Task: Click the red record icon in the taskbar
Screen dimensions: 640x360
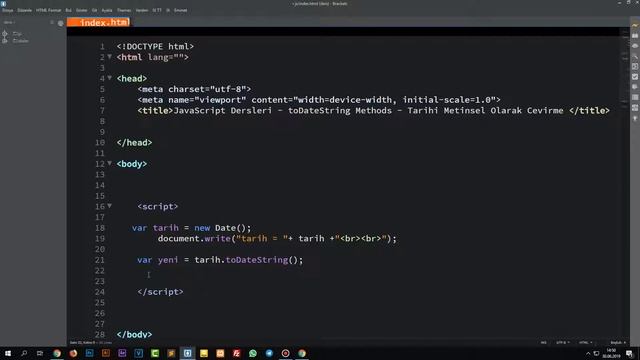Action: 285,353
